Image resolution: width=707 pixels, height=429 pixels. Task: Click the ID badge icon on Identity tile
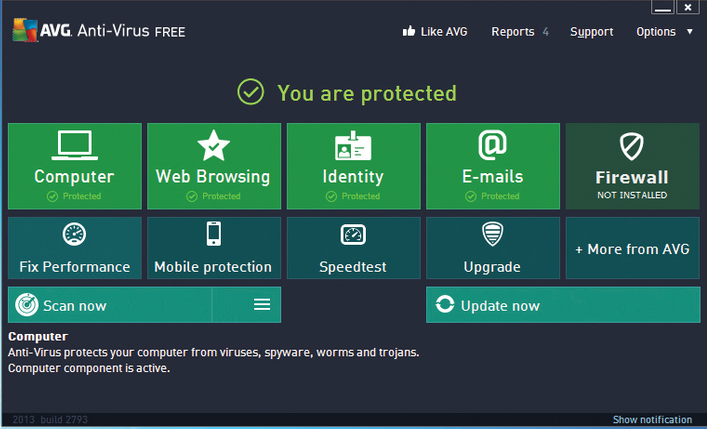pyautogui.click(x=353, y=146)
